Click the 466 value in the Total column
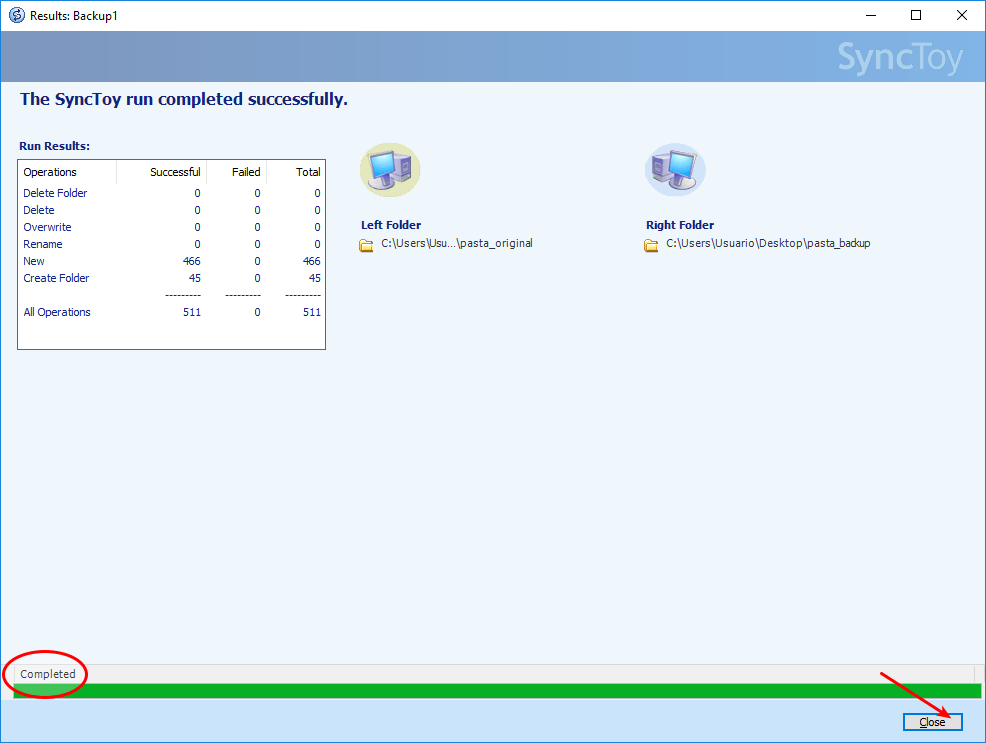Screen dimensions: 986x743 coord(312,261)
